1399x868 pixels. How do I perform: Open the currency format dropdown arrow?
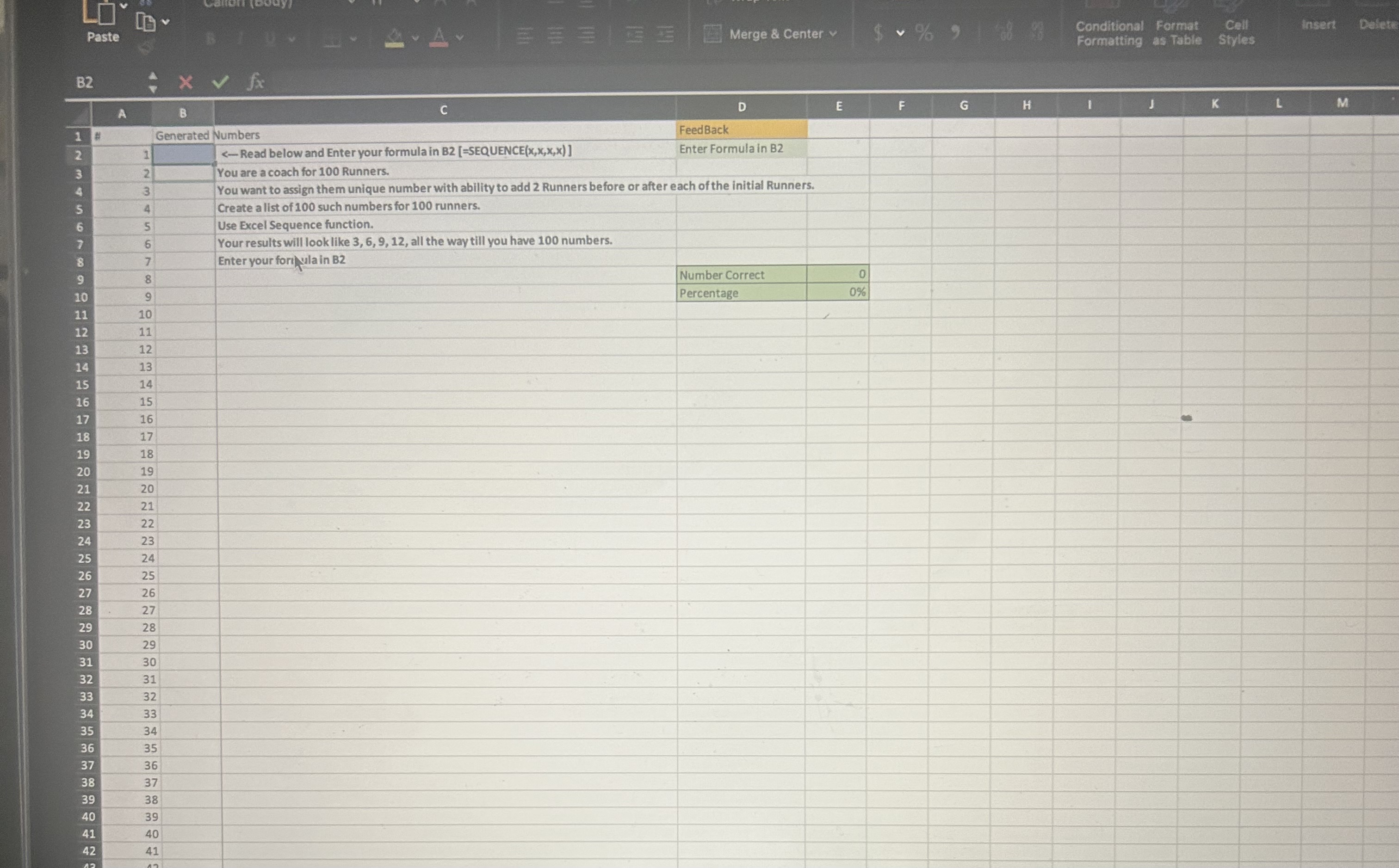pos(900,33)
